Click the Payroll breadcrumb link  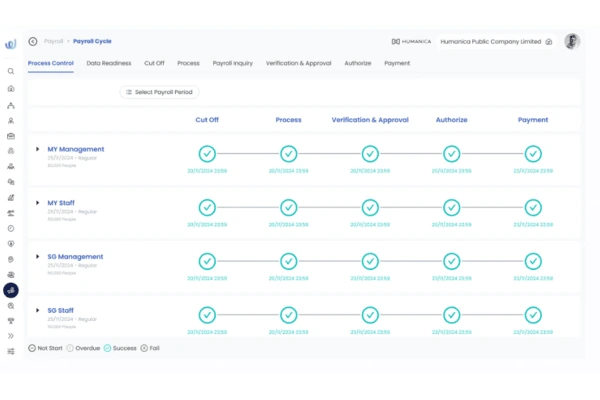53,42
